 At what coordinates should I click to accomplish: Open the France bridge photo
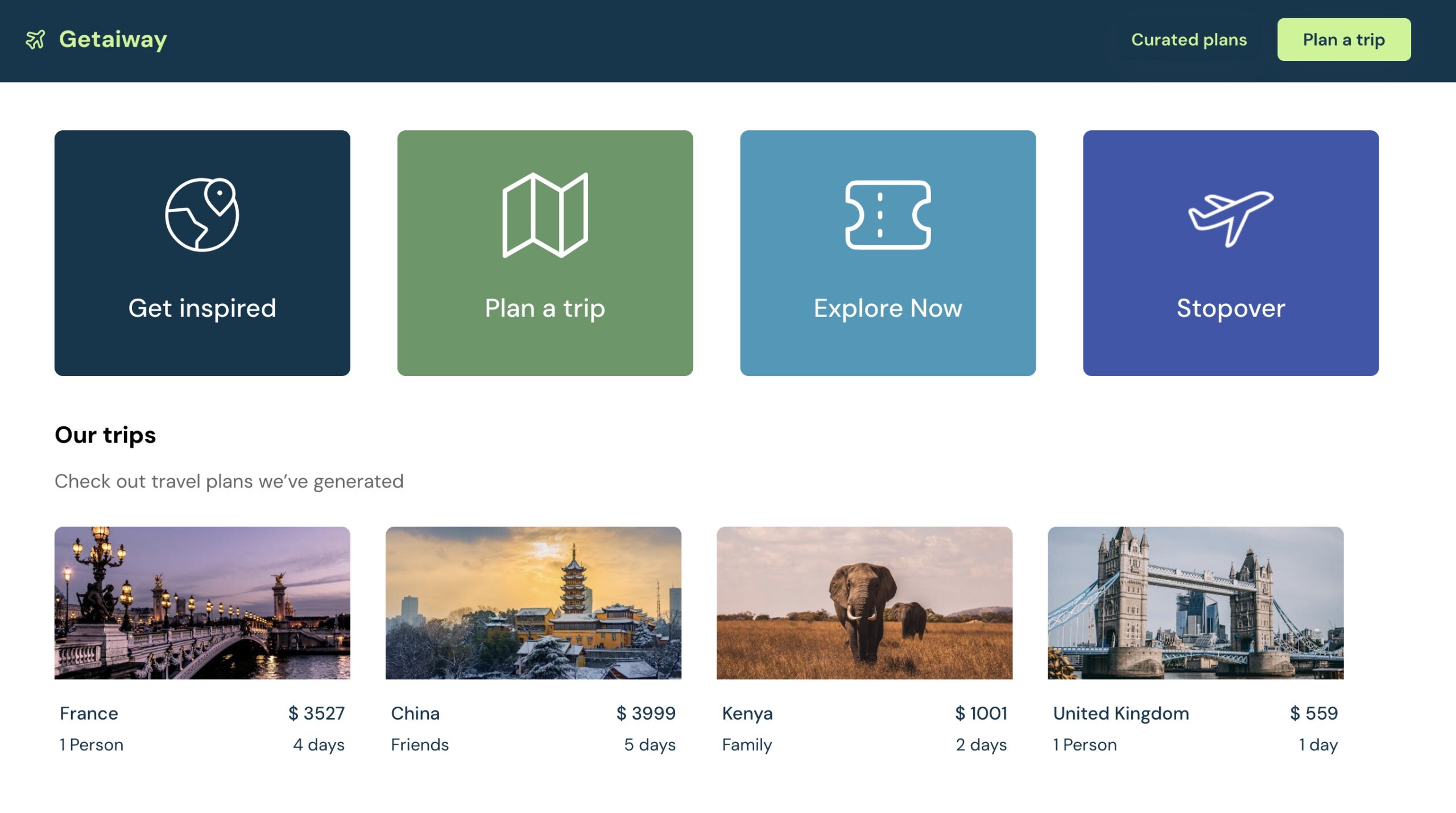202,602
